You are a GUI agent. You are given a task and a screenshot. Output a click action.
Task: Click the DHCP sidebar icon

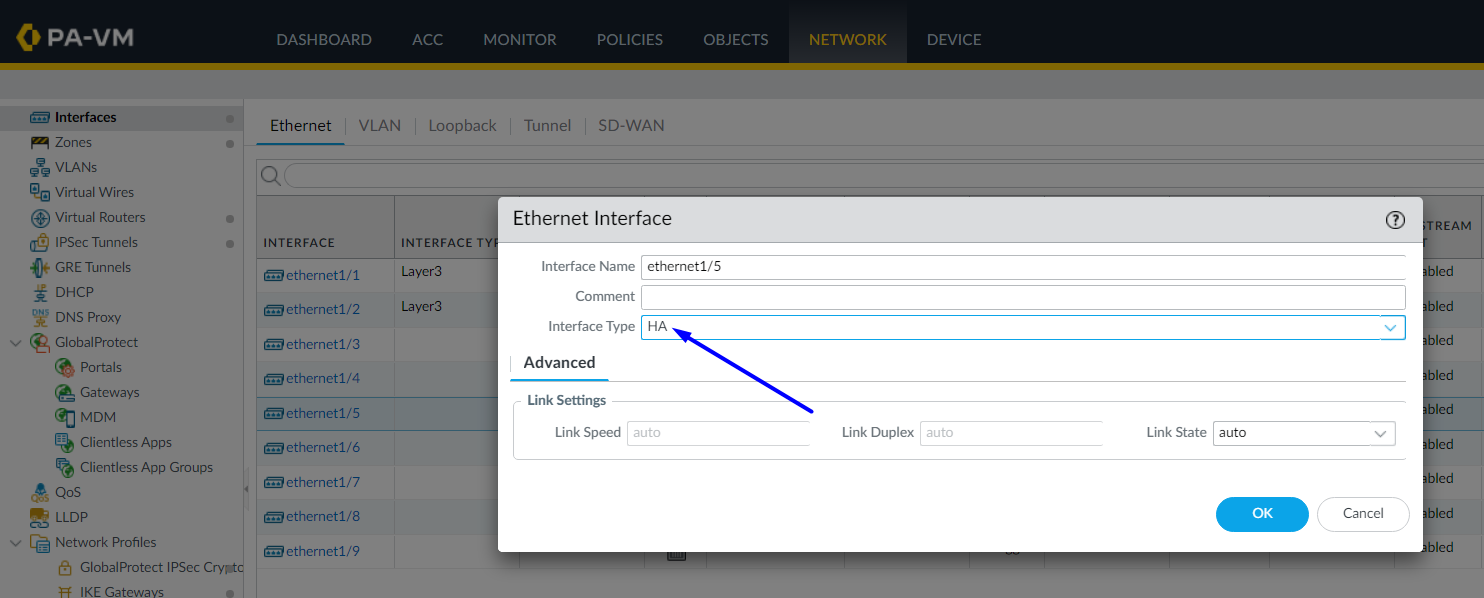[x=42, y=292]
